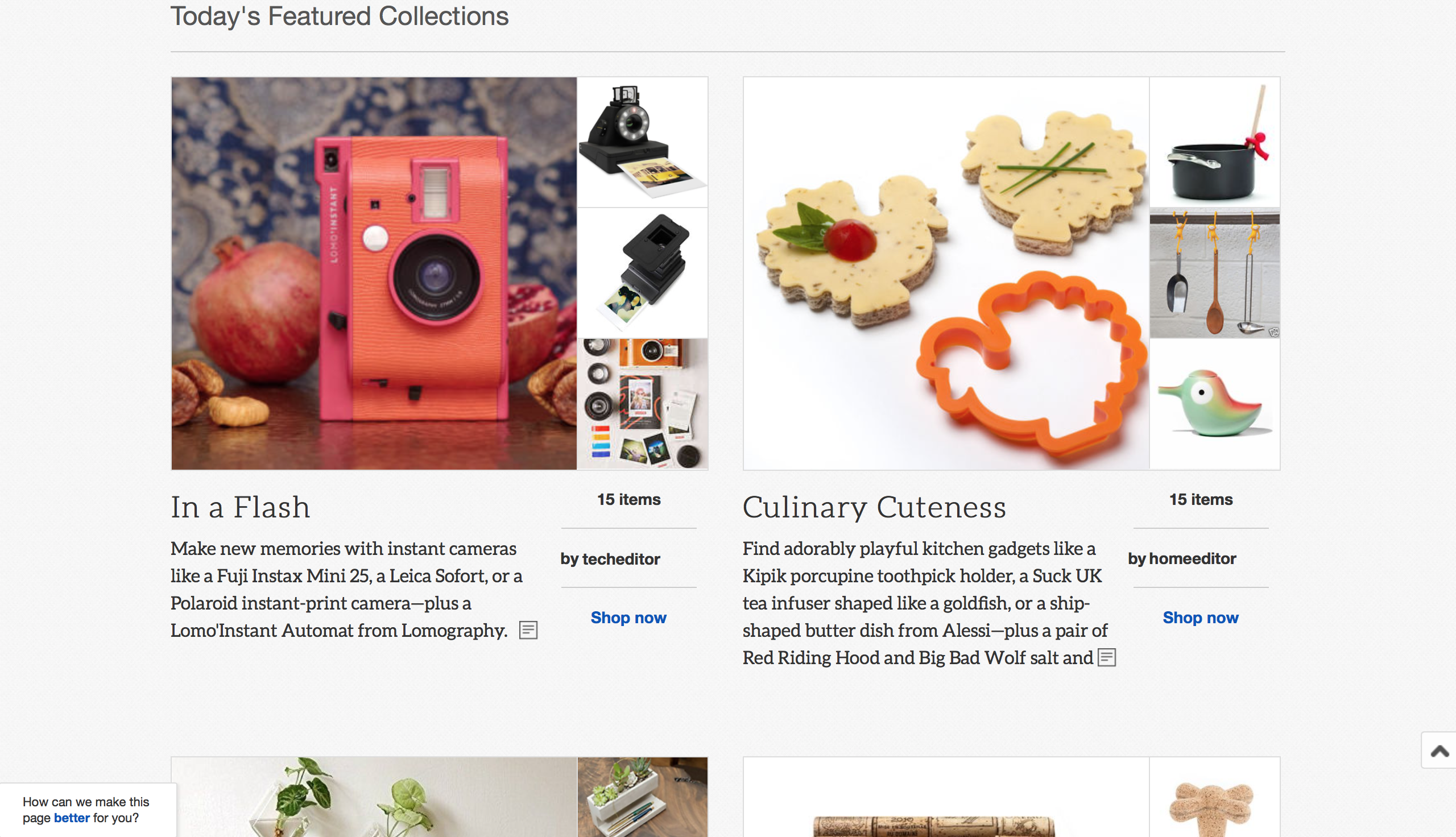Click Shop now under techeditor
Screen dimensions: 1456x837
628,618
